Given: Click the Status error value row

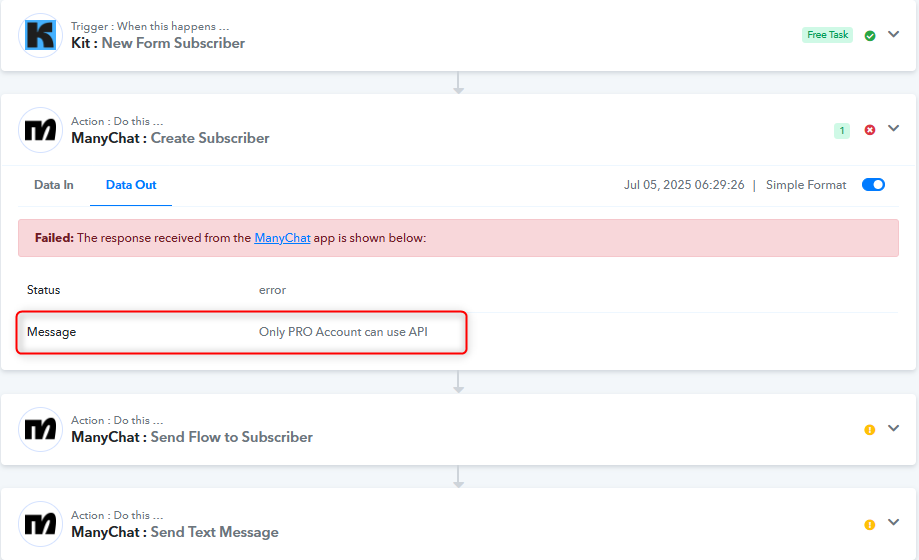Looking at the screenshot, I should (458, 290).
